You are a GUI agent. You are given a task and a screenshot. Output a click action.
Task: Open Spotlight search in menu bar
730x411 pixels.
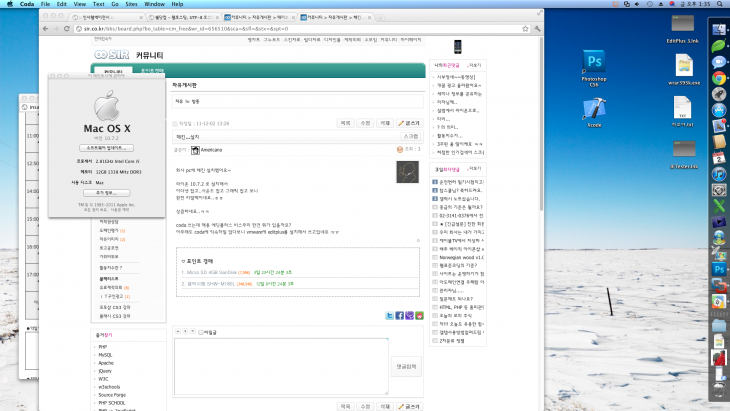721,4
